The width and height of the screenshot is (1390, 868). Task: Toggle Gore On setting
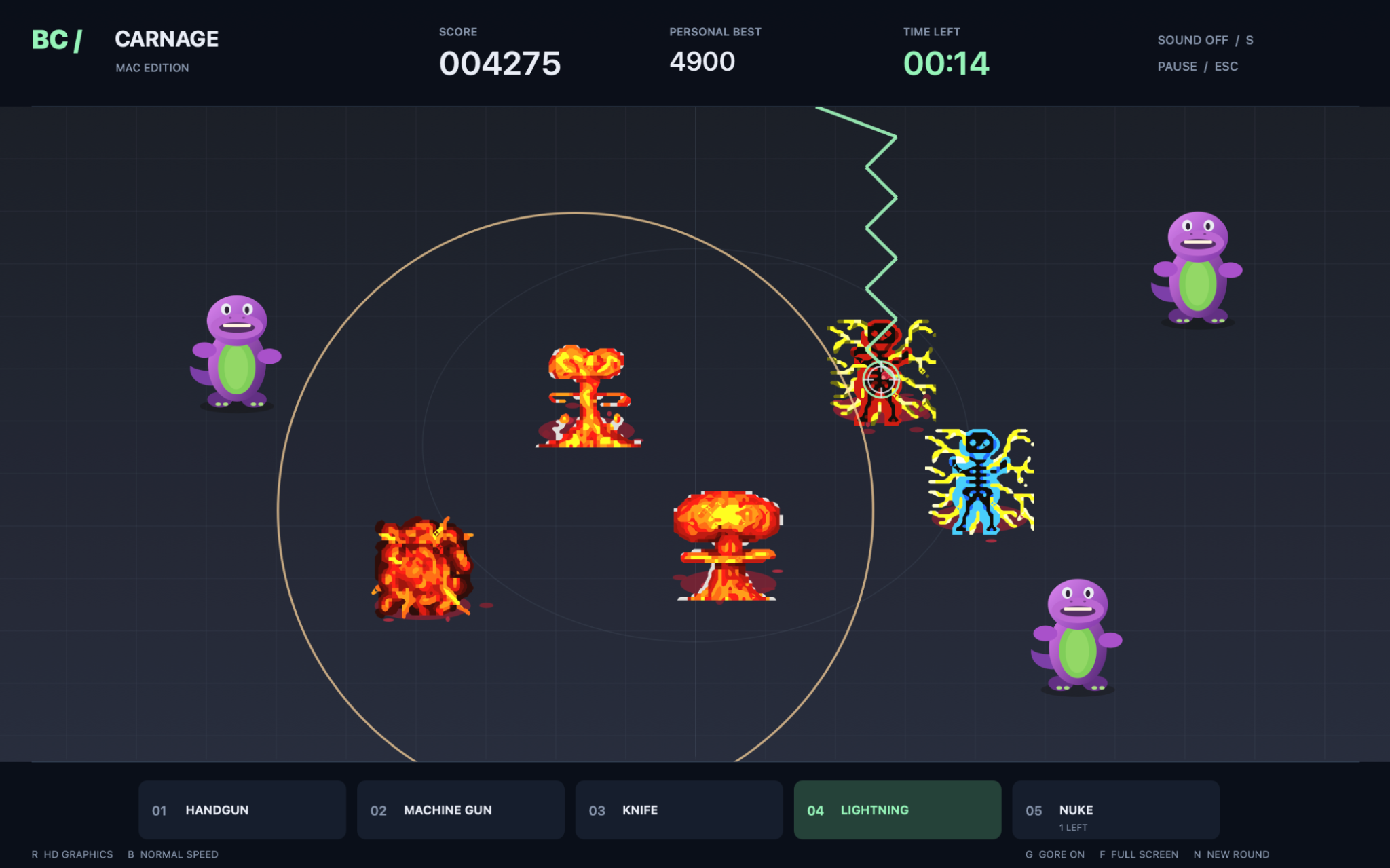click(x=1055, y=854)
